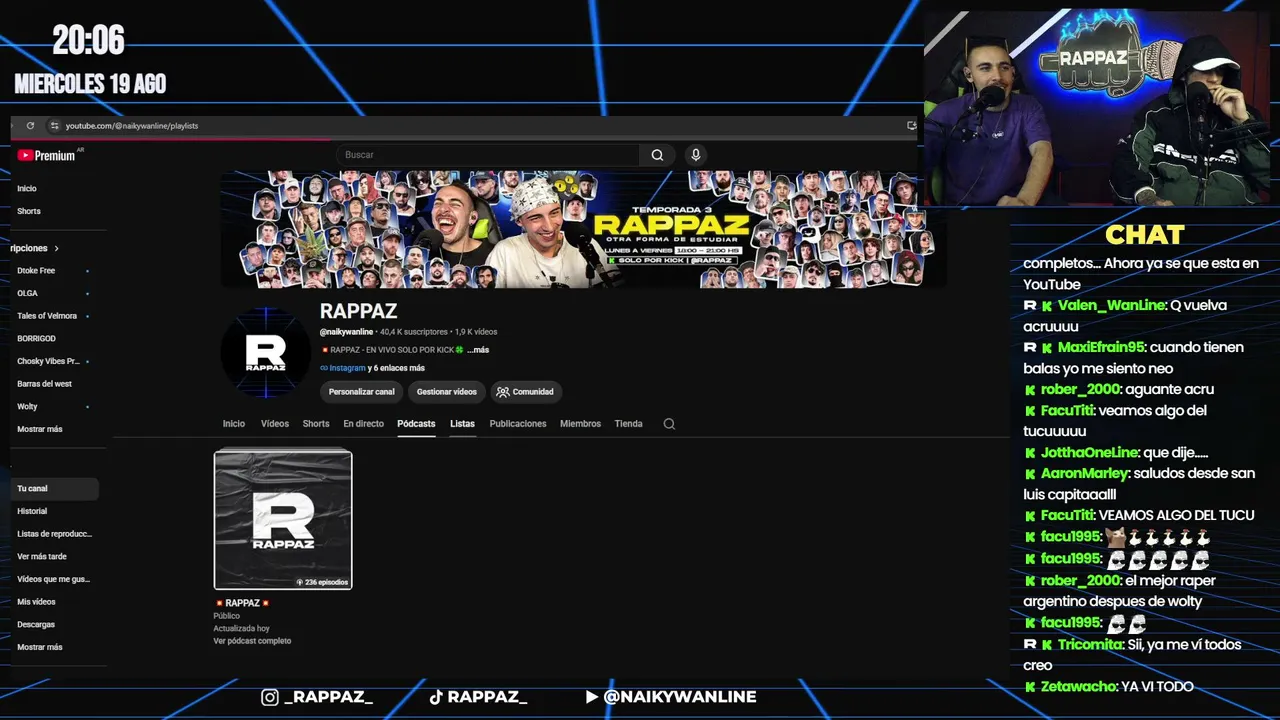Screen dimensions: 1280x720
Task: Show more subscriptions with Mostrar más under Wolty
Action: [40, 429]
